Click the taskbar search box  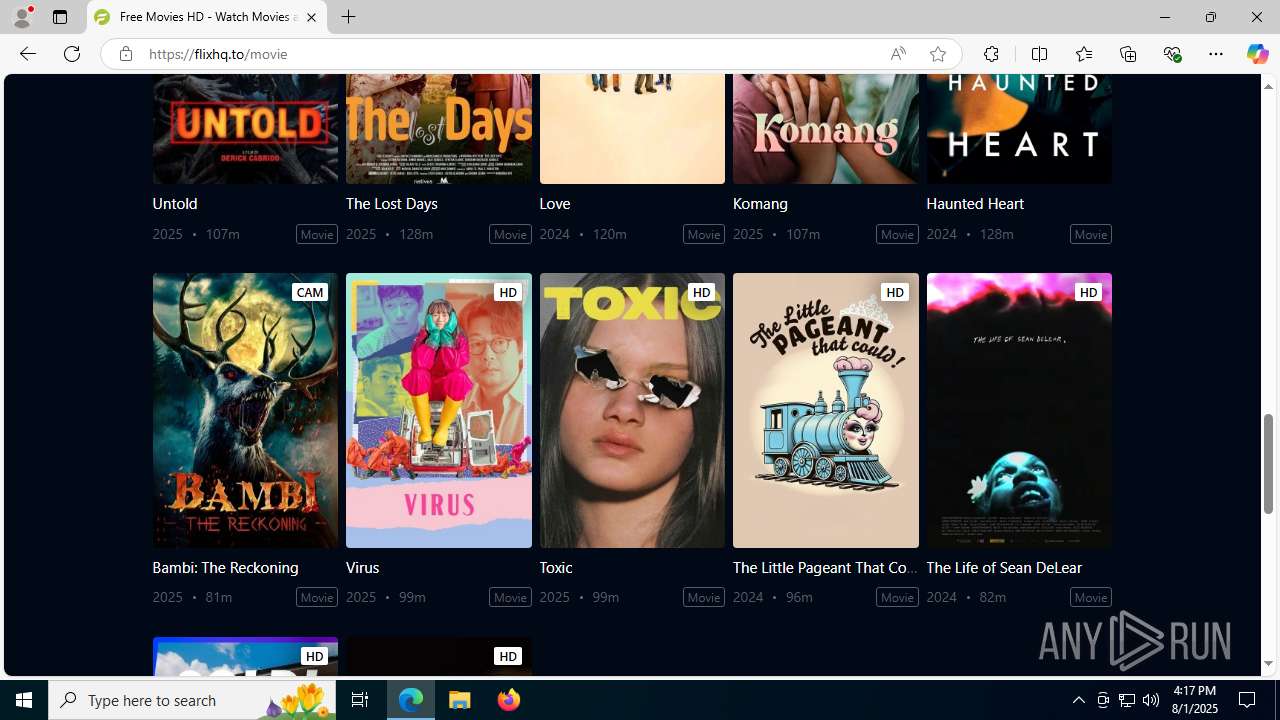(x=192, y=700)
